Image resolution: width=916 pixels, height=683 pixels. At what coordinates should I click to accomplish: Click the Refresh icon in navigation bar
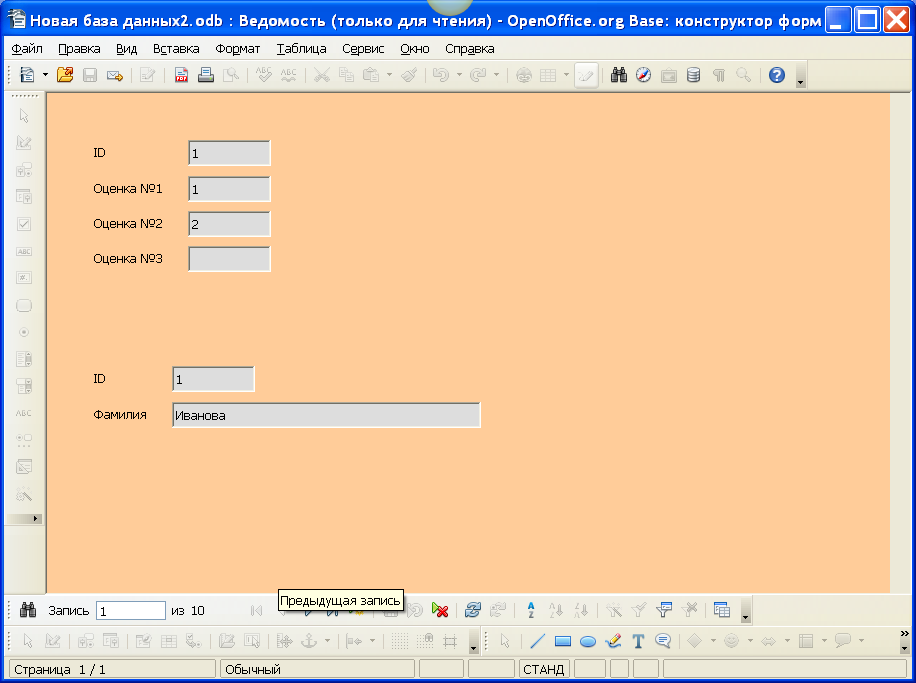pos(473,611)
